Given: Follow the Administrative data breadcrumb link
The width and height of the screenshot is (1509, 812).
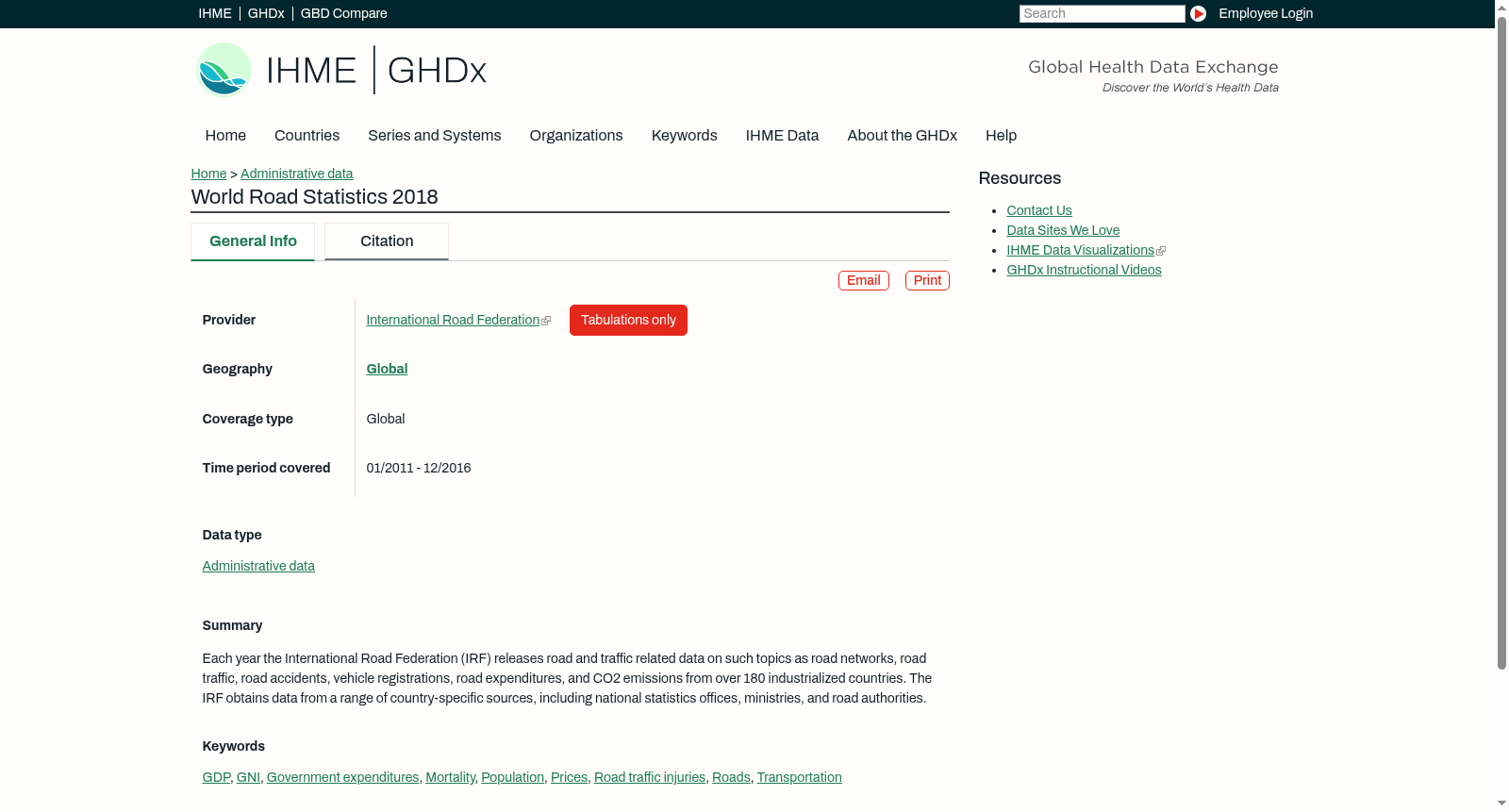Looking at the screenshot, I should click(296, 174).
